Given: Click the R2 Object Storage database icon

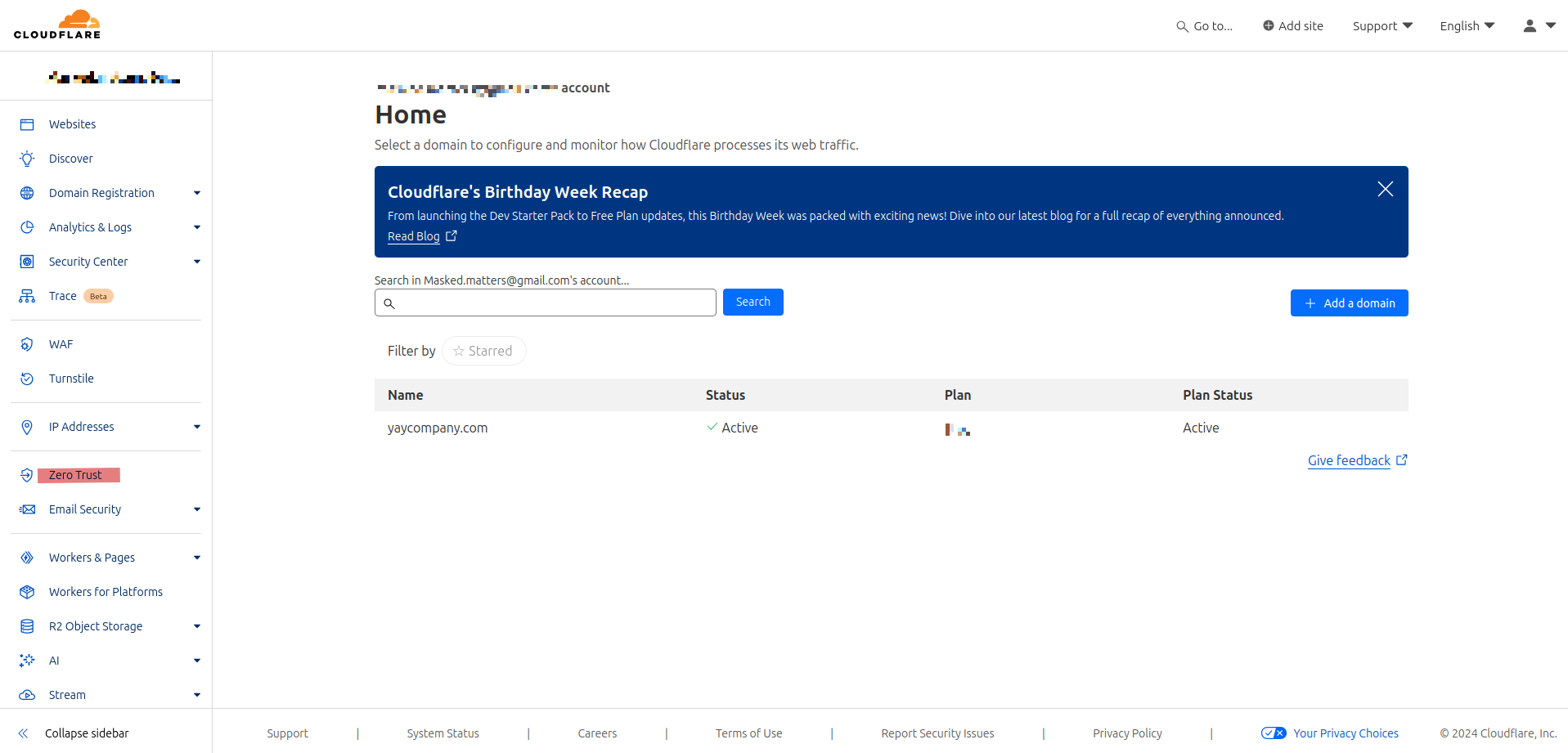Looking at the screenshot, I should tap(27, 626).
